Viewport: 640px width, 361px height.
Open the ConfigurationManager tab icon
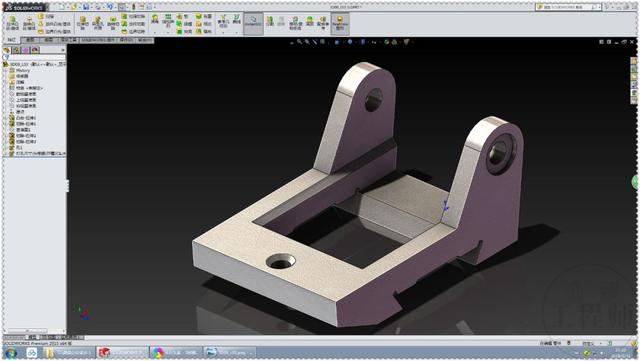pyautogui.click(x=26, y=50)
